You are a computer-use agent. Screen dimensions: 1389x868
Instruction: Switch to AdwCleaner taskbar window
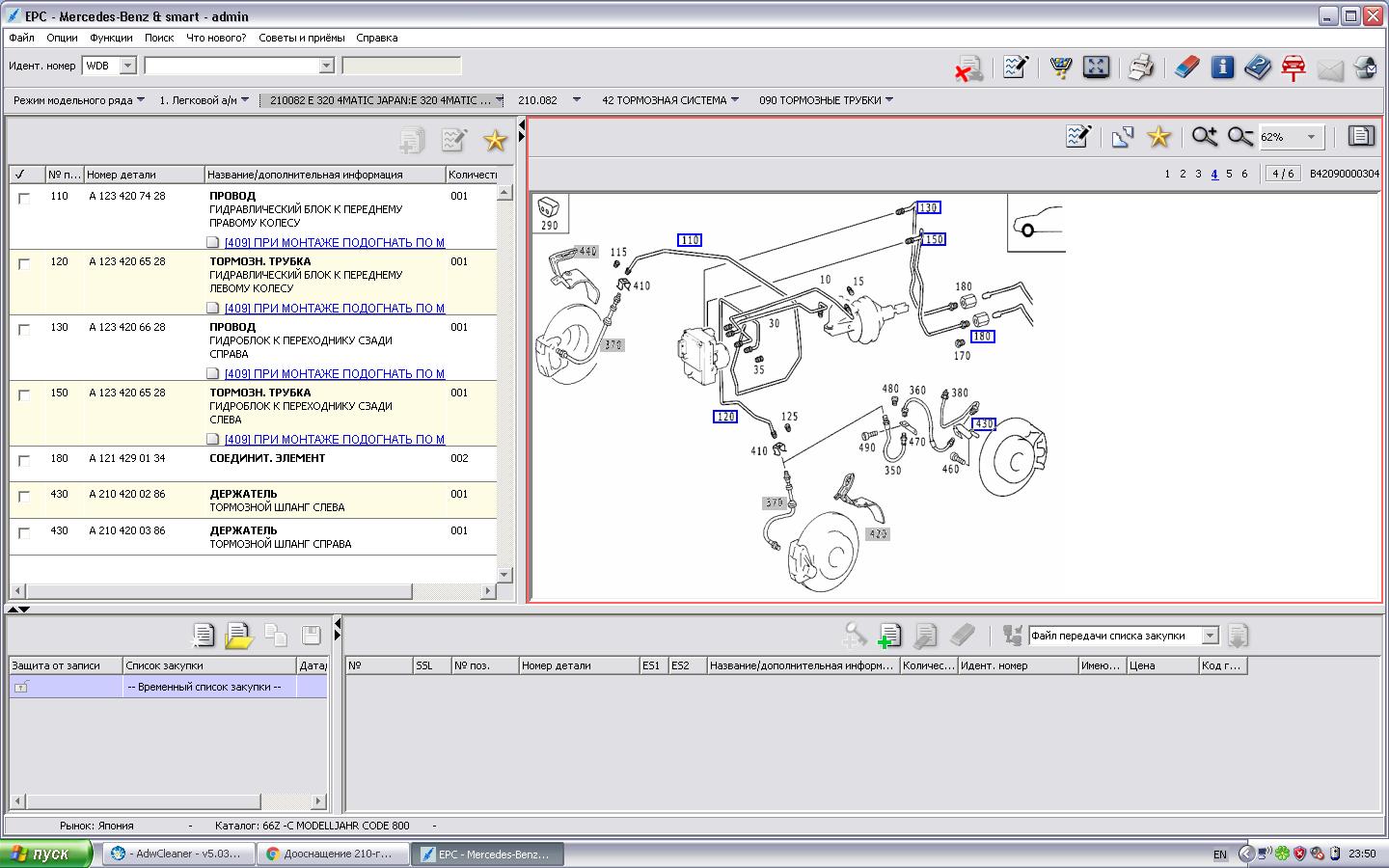point(179,854)
